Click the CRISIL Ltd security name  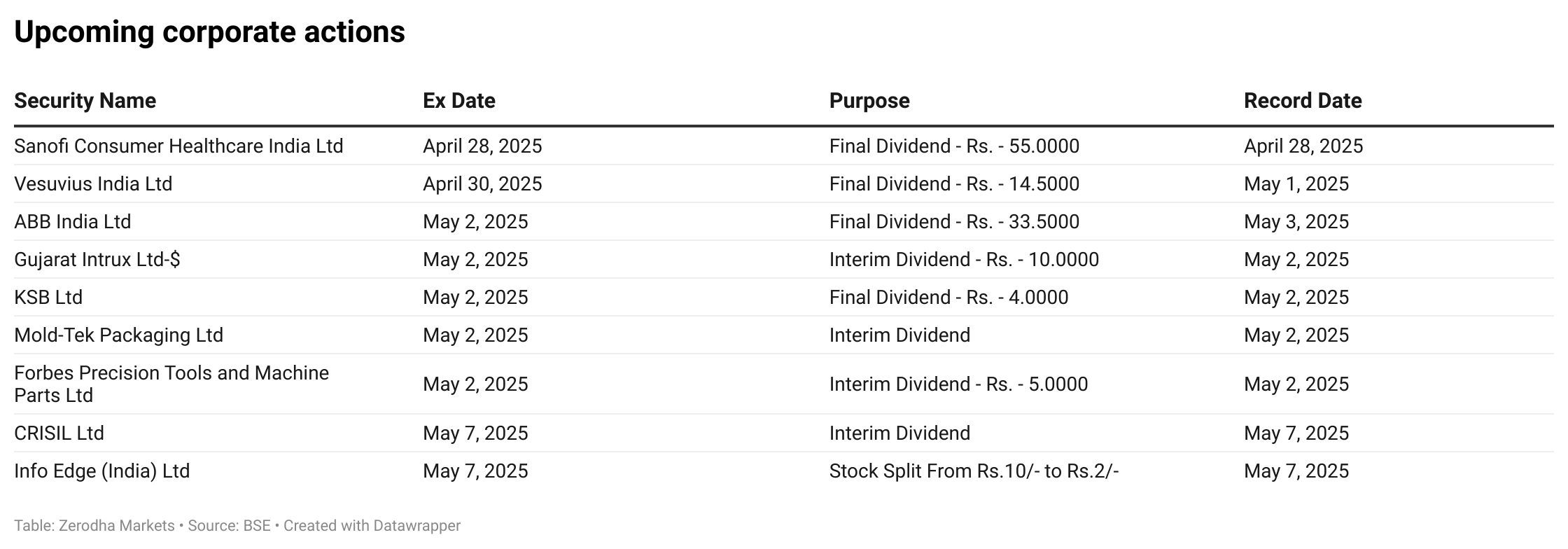coord(59,433)
